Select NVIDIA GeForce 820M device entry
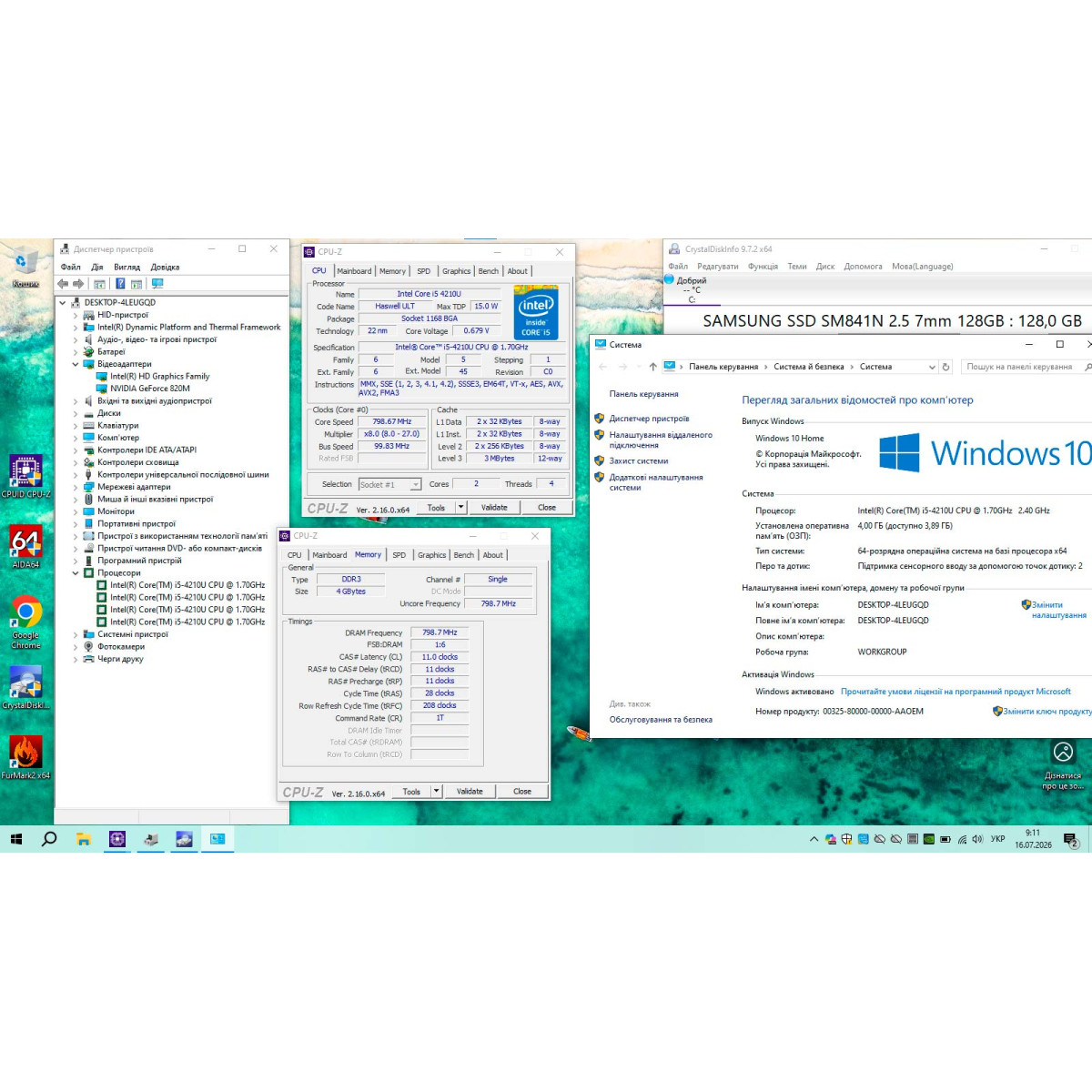Image resolution: width=1092 pixels, height=1092 pixels. click(150, 389)
